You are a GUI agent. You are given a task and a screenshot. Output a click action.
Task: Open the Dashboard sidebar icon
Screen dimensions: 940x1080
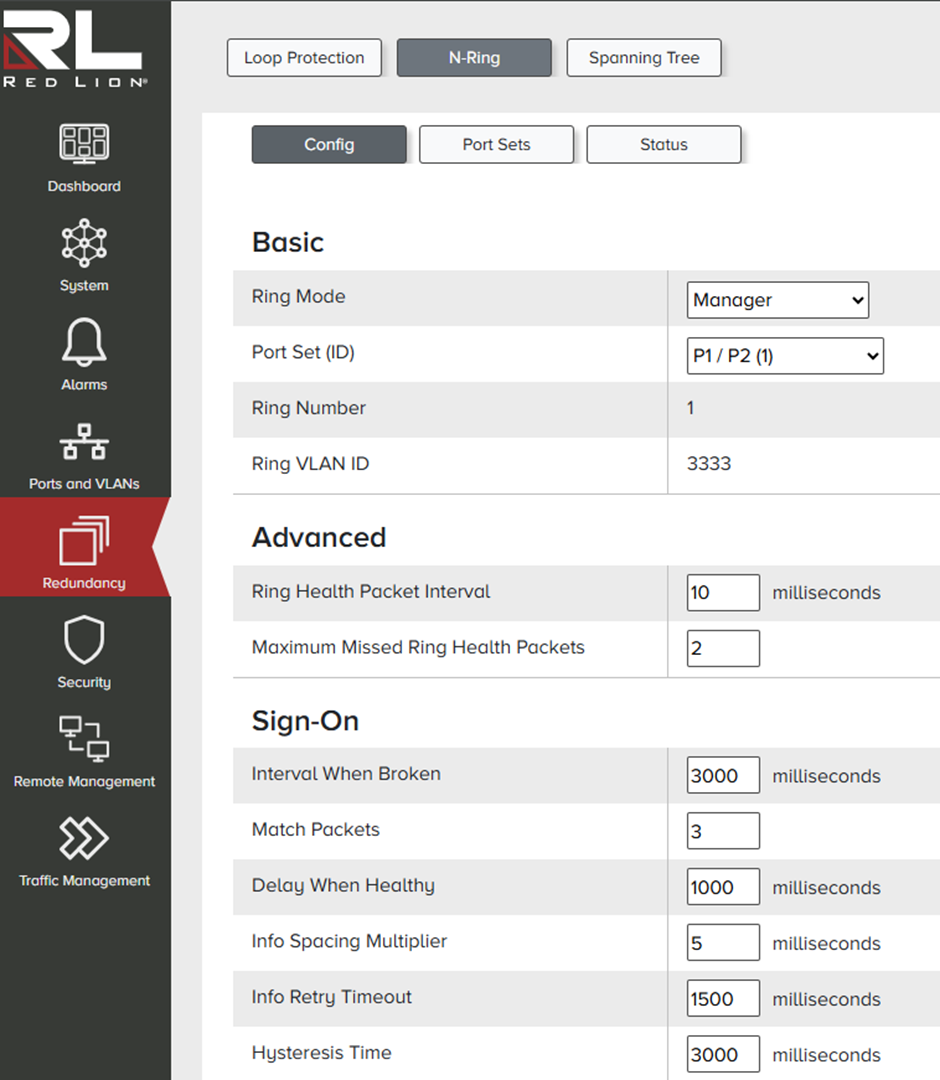tap(84, 145)
